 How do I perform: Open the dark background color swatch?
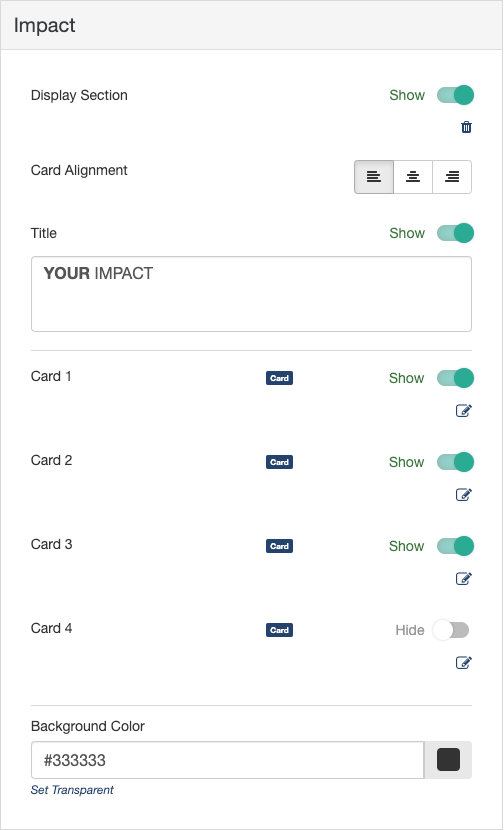point(448,760)
